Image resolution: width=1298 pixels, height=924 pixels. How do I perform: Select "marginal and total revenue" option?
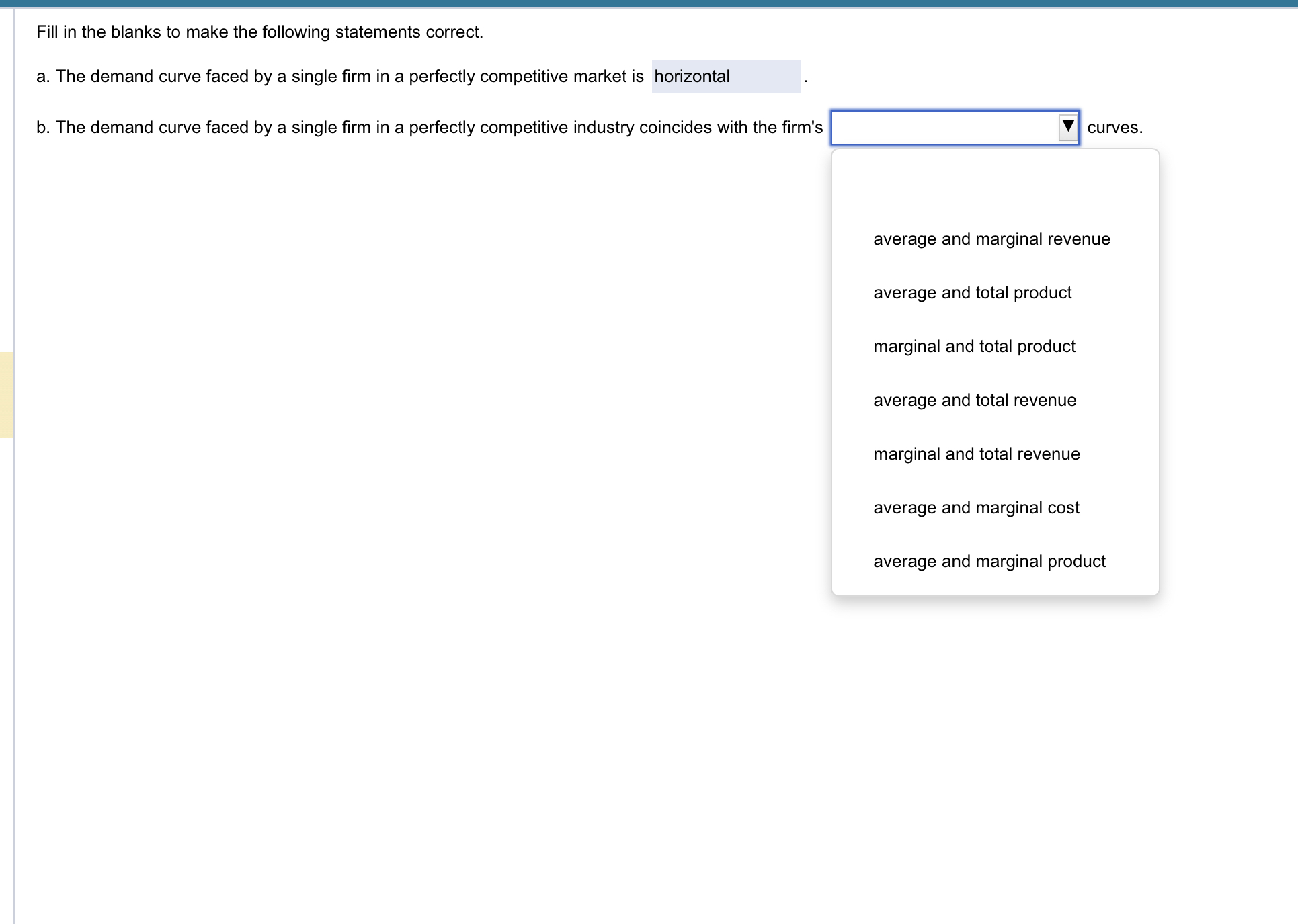click(x=976, y=454)
